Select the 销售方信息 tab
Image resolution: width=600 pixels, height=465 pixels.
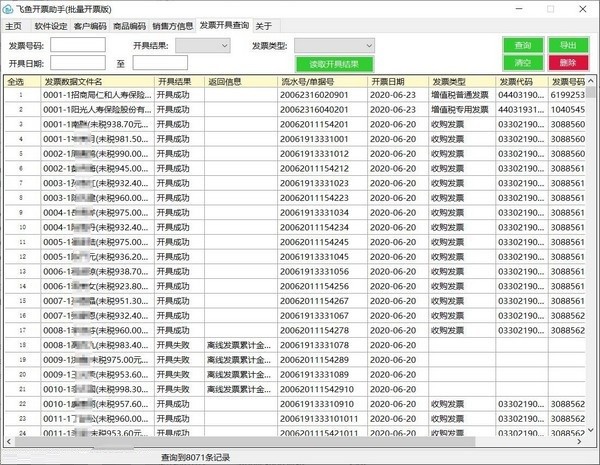tap(173, 26)
